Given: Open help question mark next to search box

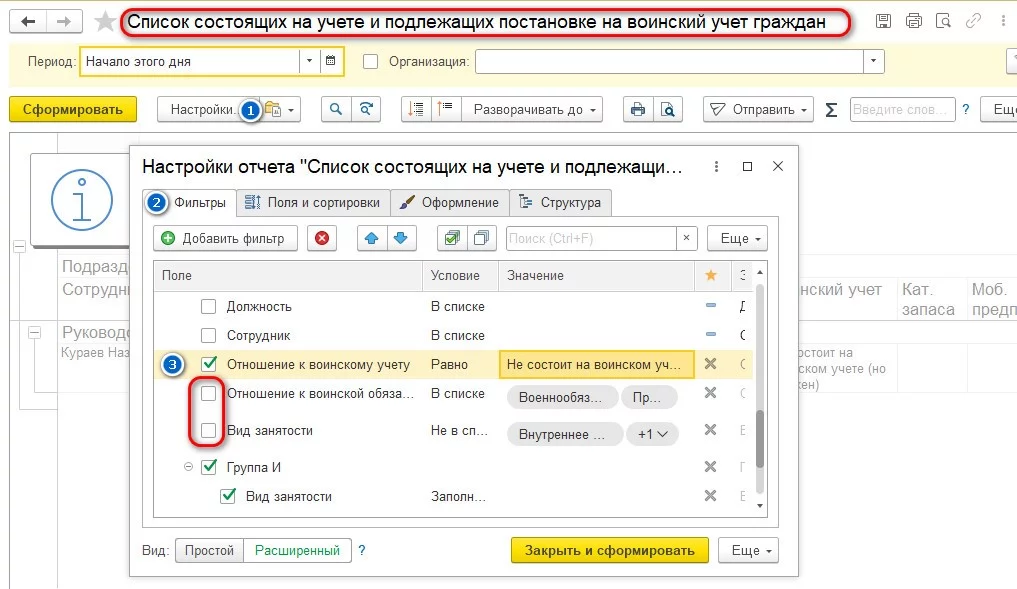Looking at the screenshot, I should tap(966, 109).
